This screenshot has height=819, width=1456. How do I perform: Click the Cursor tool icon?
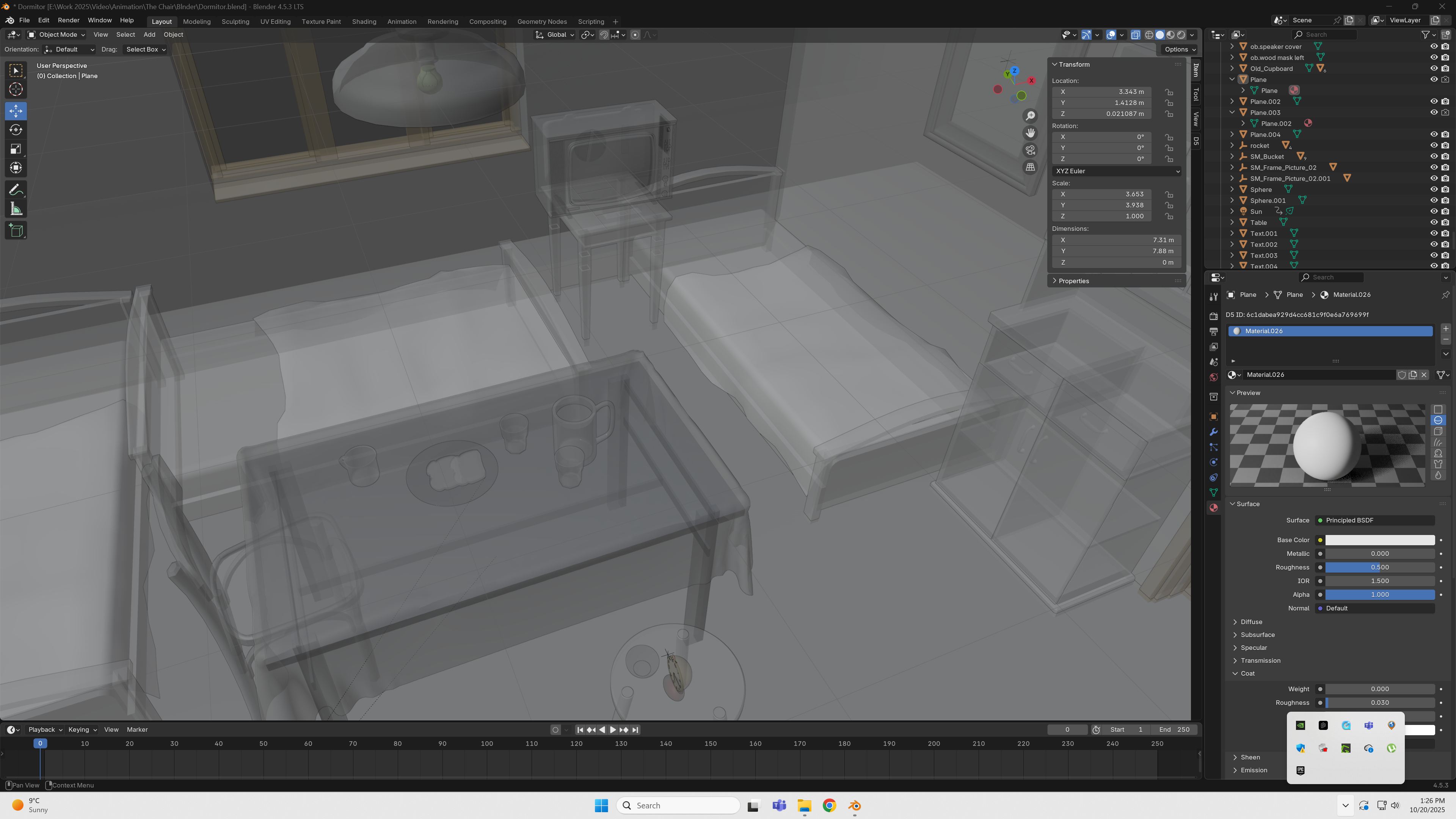pyautogui.click(x=16, y=89)
